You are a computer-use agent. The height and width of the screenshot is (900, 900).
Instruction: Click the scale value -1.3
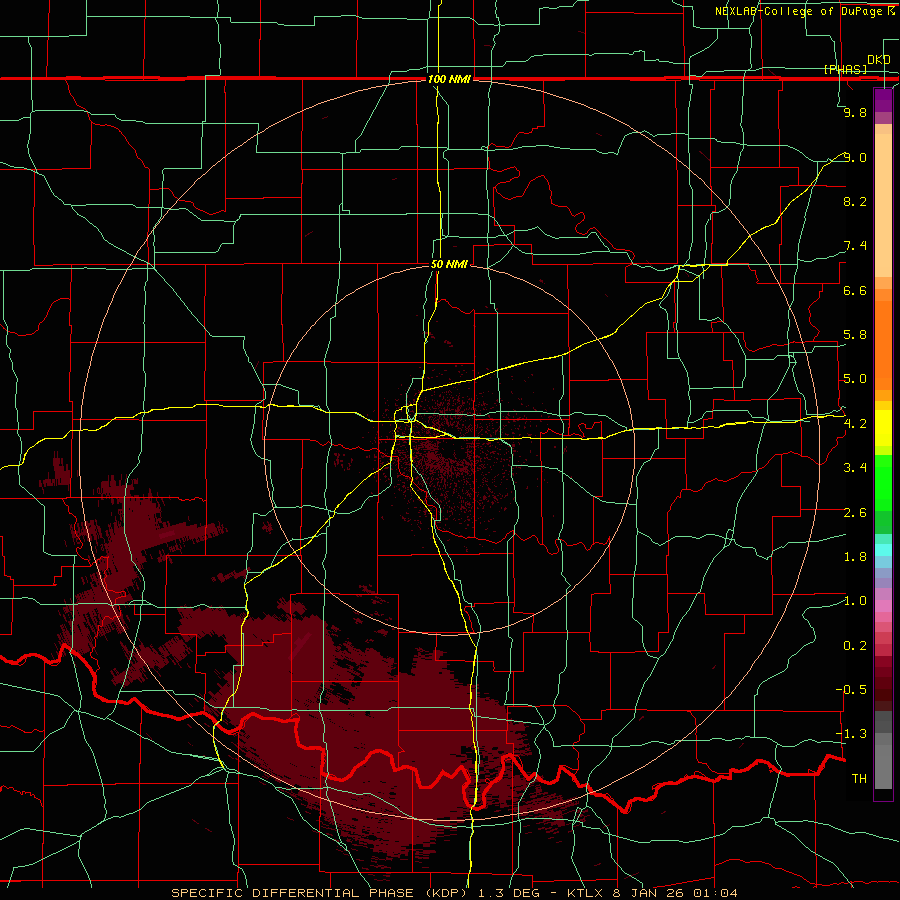pyautogui.click(x=851, y=734)
